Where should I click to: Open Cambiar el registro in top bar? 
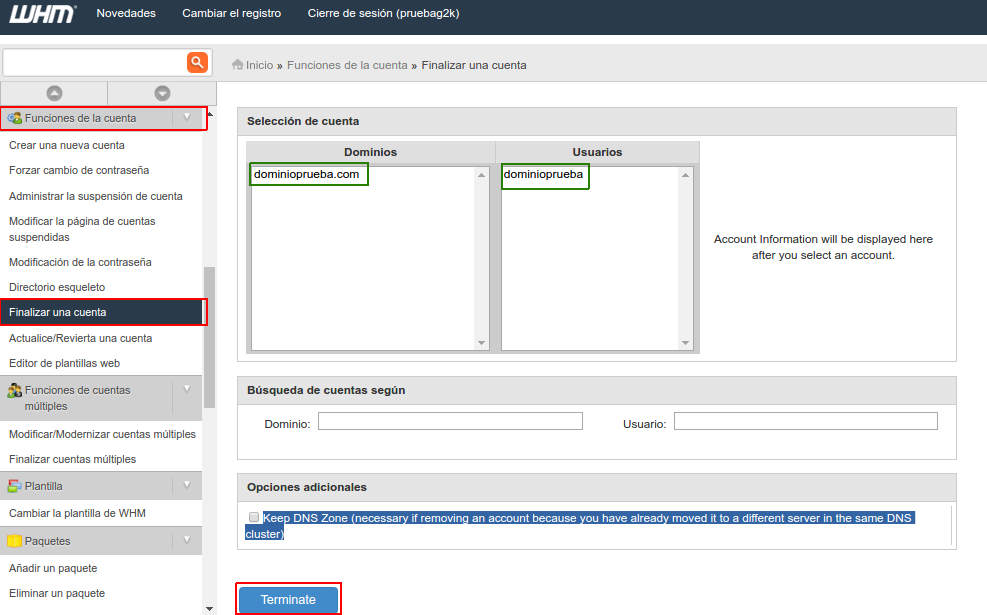(x=232, y=13)
